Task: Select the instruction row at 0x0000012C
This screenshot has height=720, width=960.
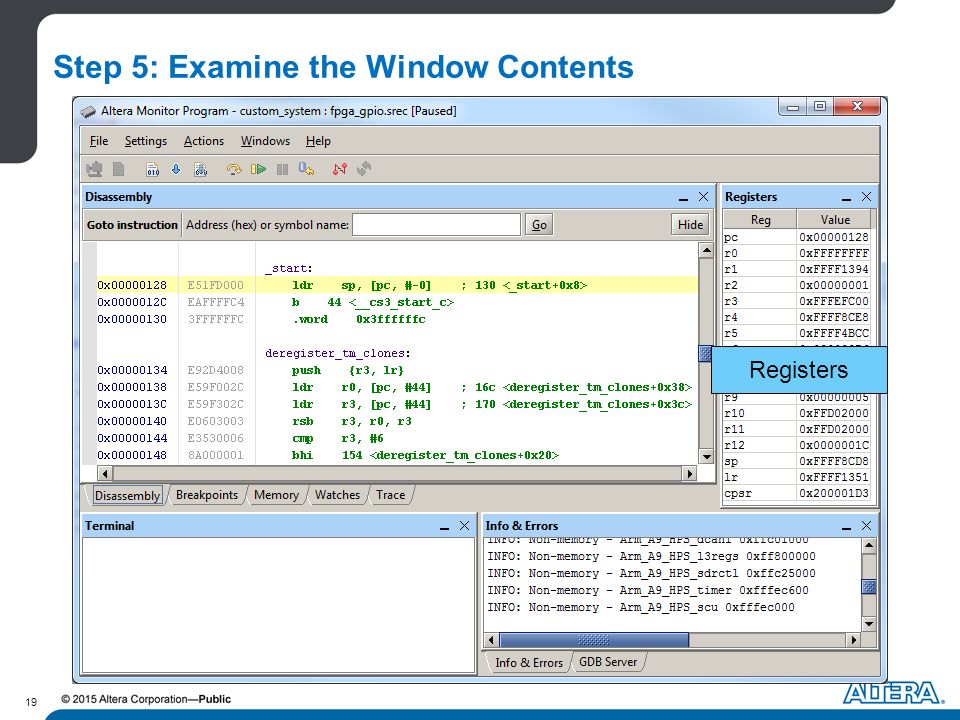Action: tap(397, 302)
